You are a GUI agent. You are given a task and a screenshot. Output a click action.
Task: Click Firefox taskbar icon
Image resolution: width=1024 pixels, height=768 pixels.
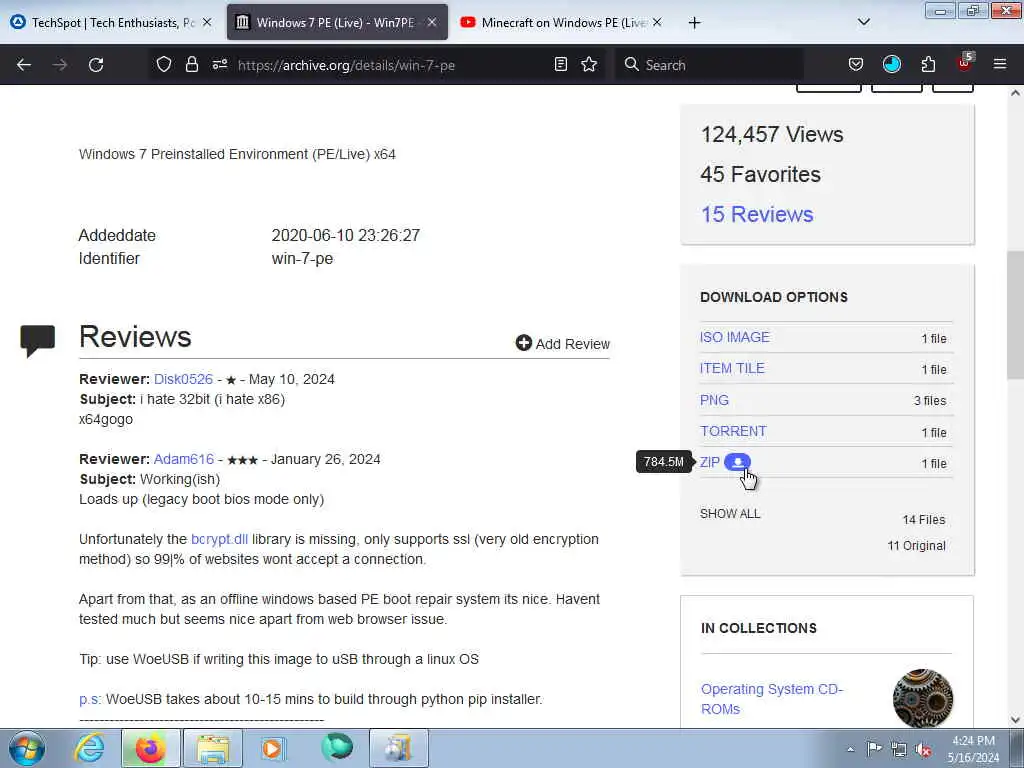click(x=150, y=748)
